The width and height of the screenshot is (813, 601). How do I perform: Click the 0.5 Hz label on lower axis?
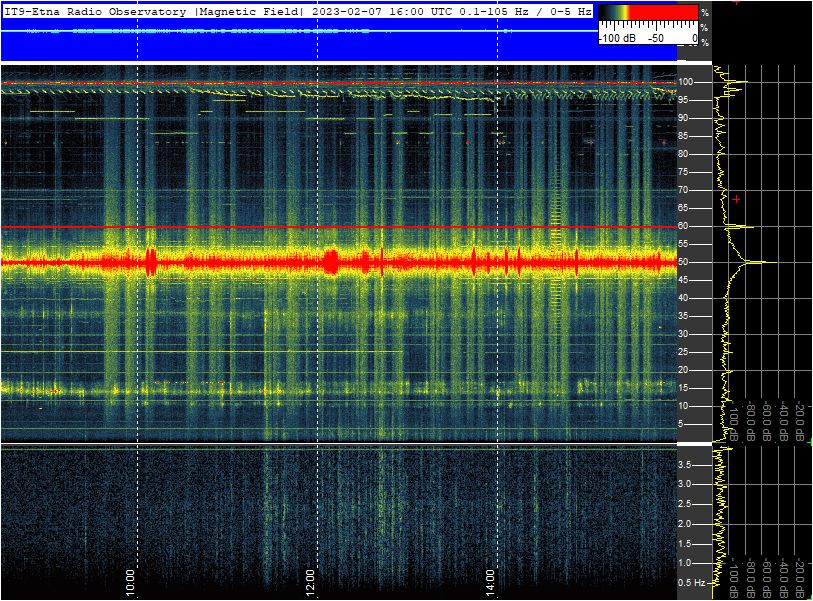point(691,582)
